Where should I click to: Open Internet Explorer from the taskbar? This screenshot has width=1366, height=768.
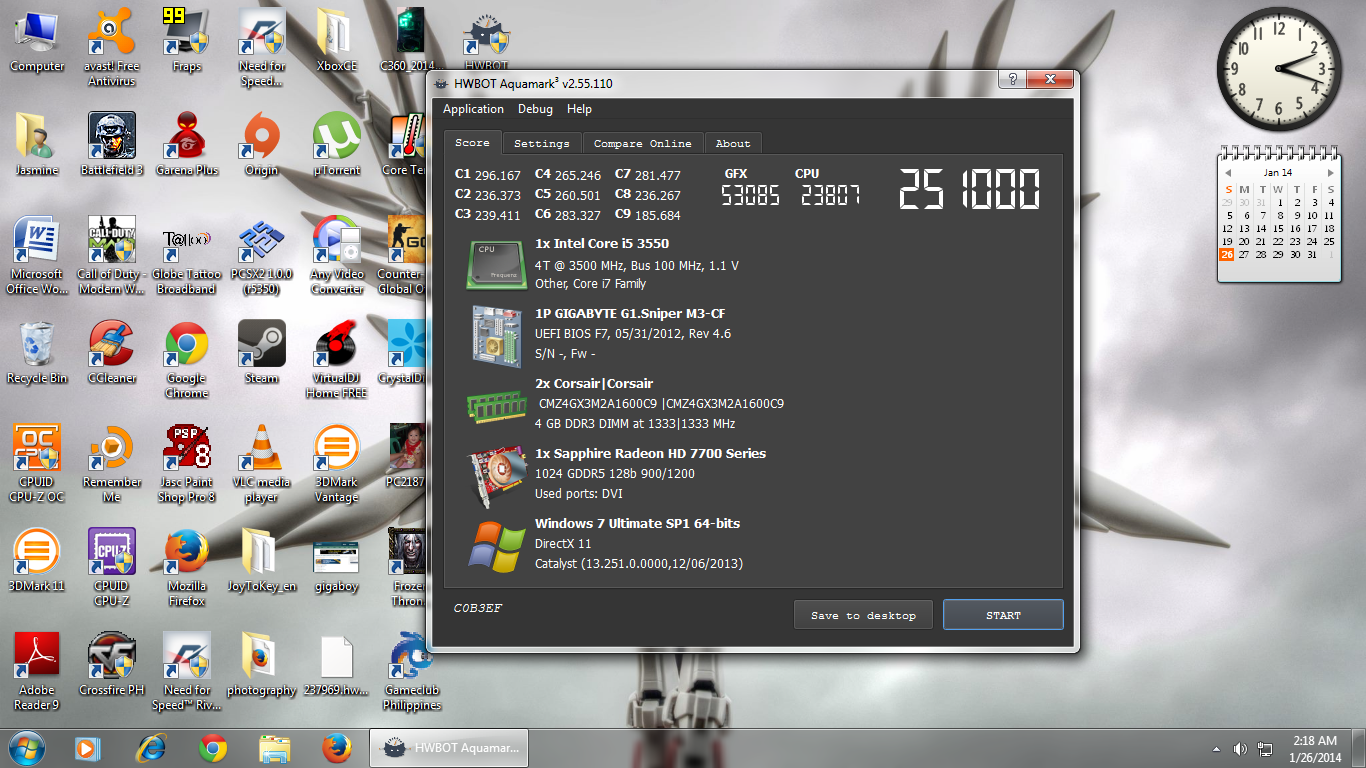click(x=150, y=747)
